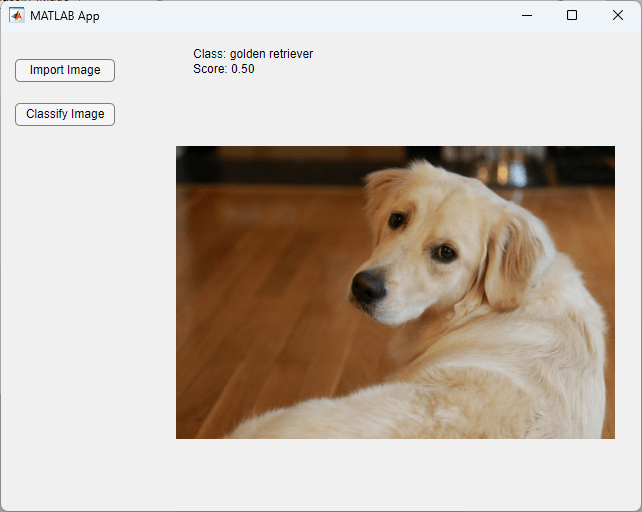This screenshot has height=512, width=642.
Task: Click the MATLAB logo icon in title bar
Action: coord(17,15)
